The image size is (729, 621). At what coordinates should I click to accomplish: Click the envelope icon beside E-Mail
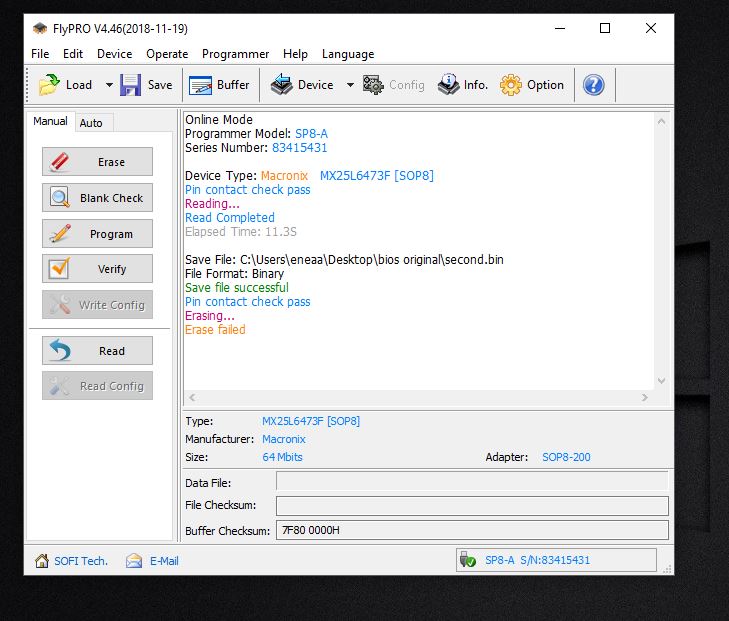(134, 561)
